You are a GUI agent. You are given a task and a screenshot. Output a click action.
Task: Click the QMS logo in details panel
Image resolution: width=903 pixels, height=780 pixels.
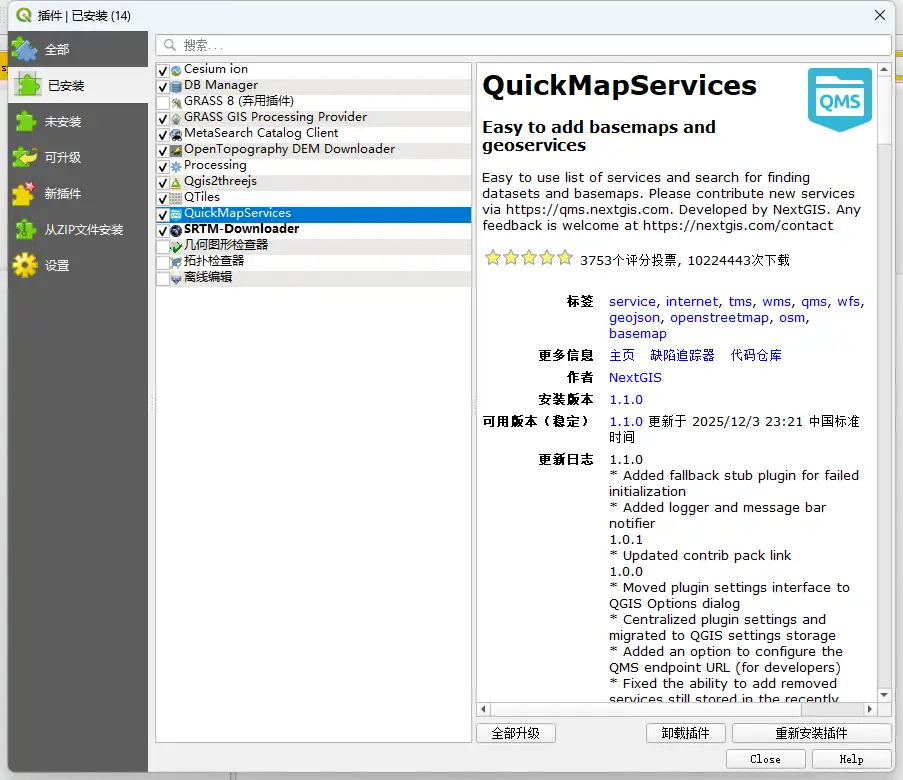click(839, 101)
